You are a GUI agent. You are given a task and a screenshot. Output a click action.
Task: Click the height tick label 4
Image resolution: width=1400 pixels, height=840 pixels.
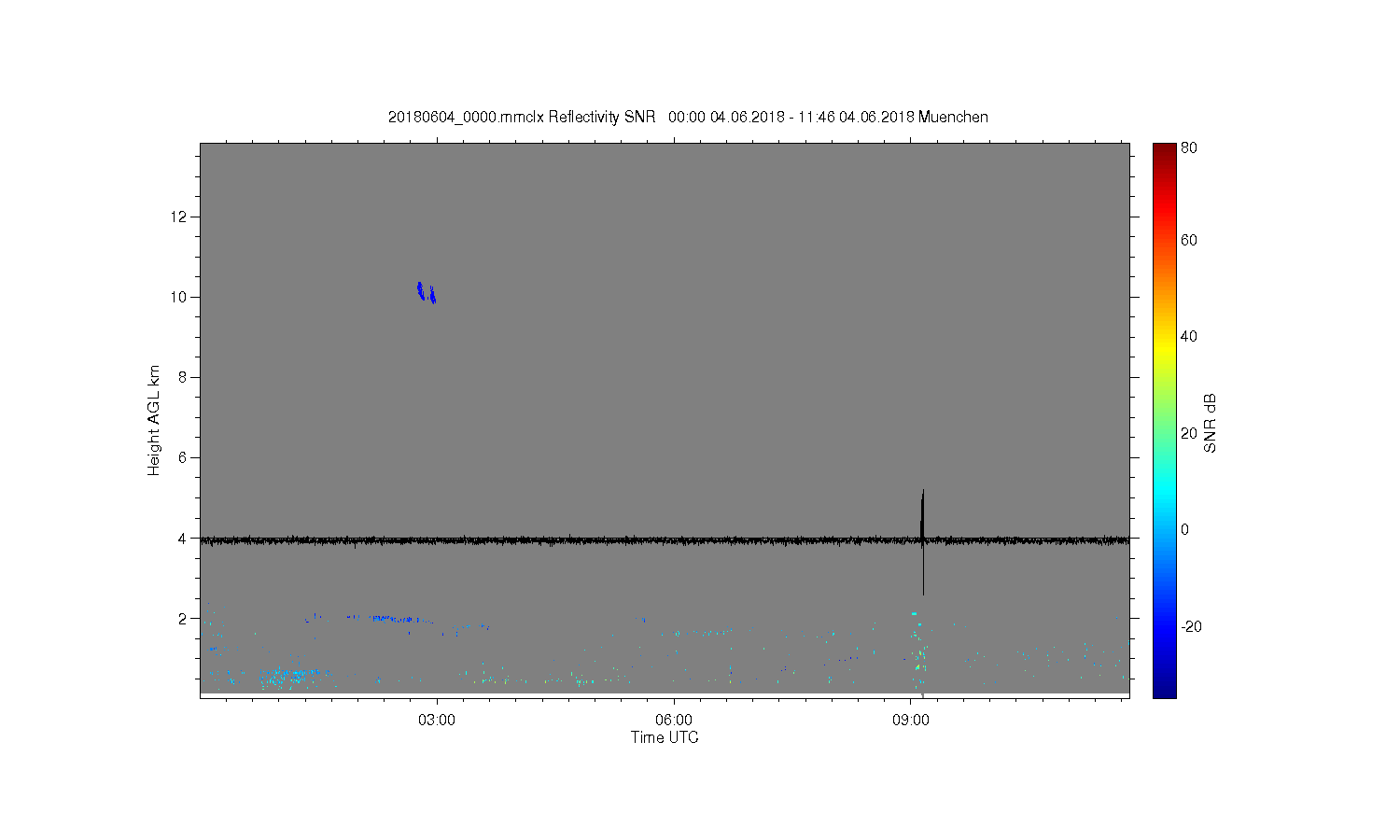click(x=184, y=538)
